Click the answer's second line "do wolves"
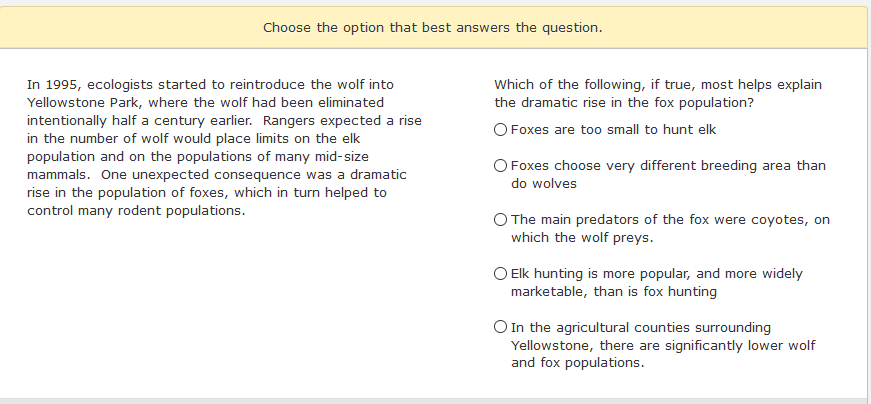The height and width of the screenshot is (404, 871). 544,183
